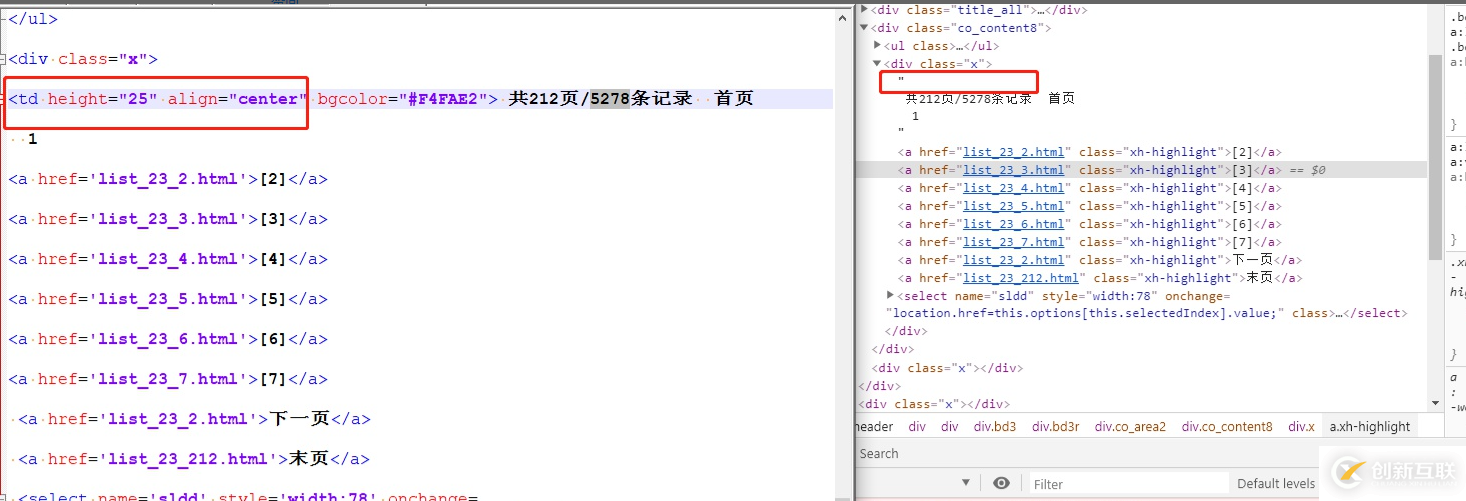Select the div.bd3r breadcrumb

tap(1055, 427)
